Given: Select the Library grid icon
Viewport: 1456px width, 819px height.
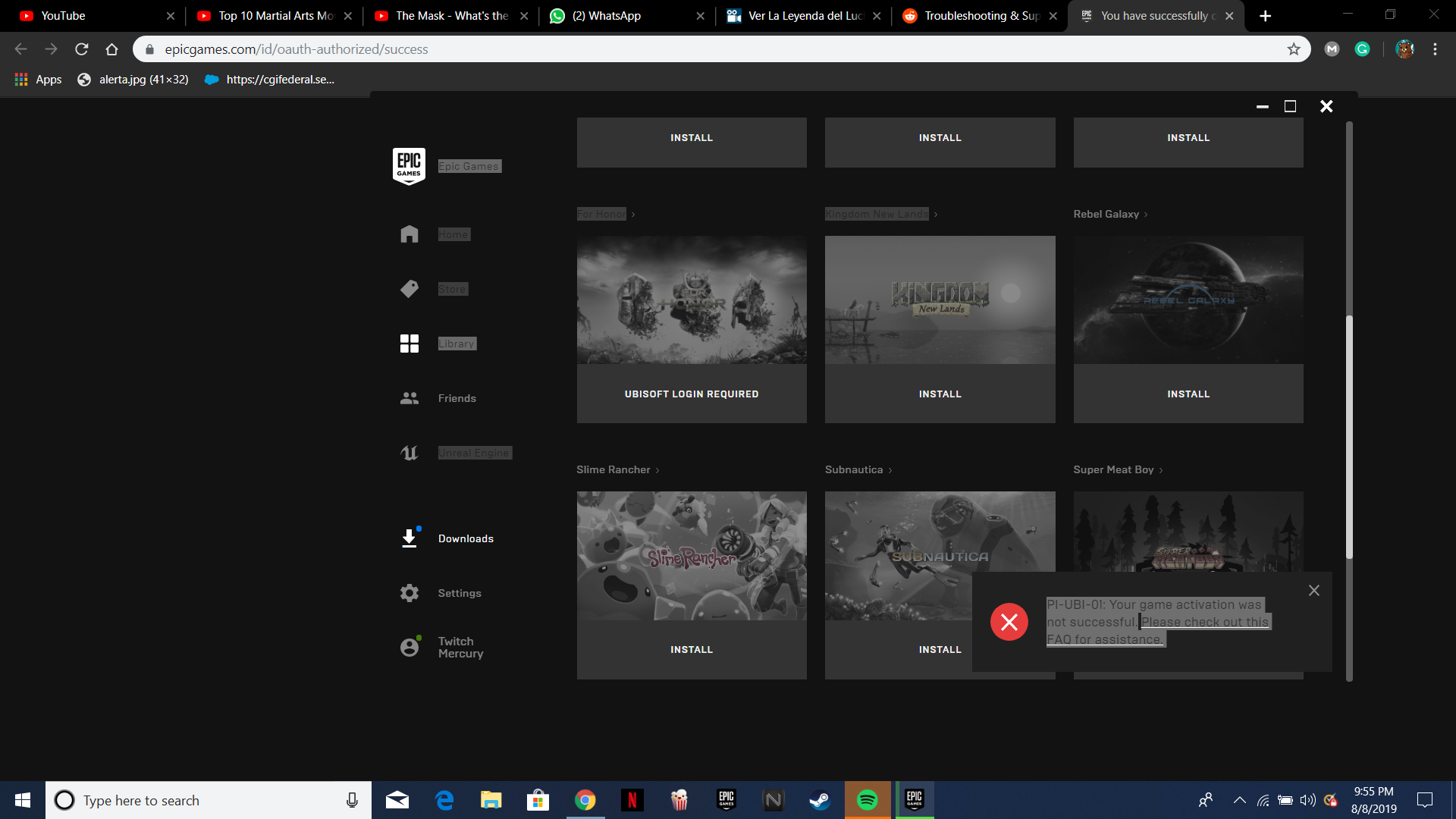Looking at the screenshot, I should [409, 344].
